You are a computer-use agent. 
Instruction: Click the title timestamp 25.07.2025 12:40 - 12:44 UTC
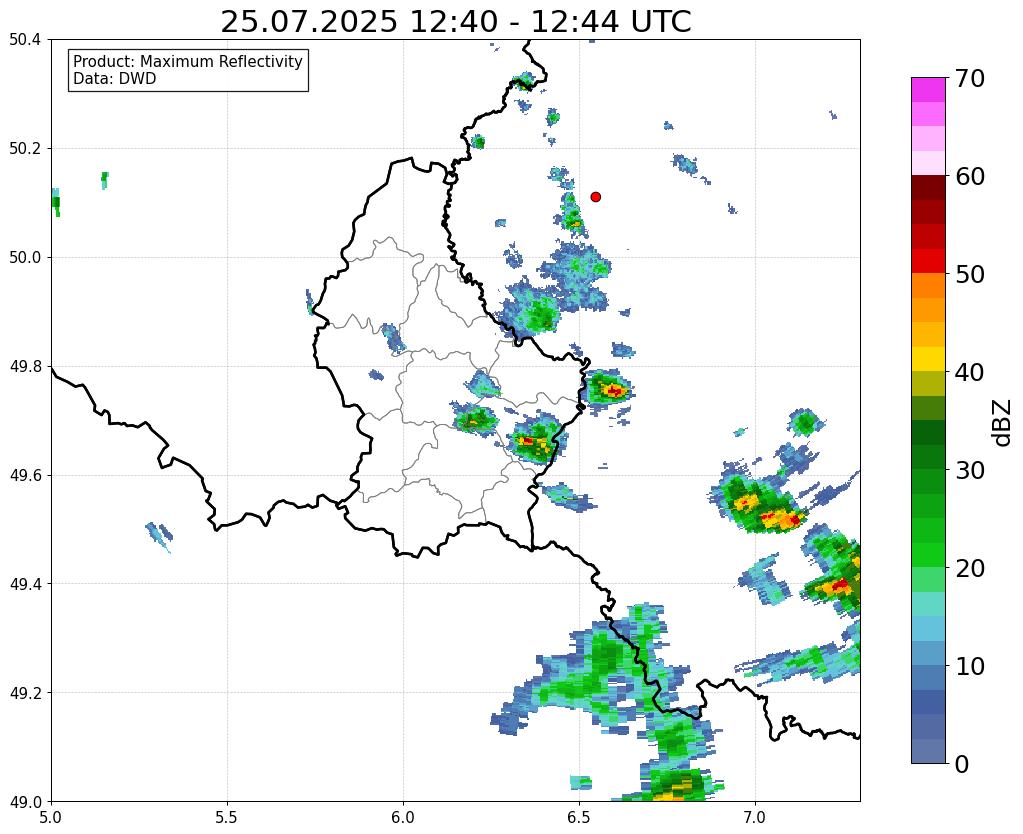pyautogui.click(x=455, y=22)
